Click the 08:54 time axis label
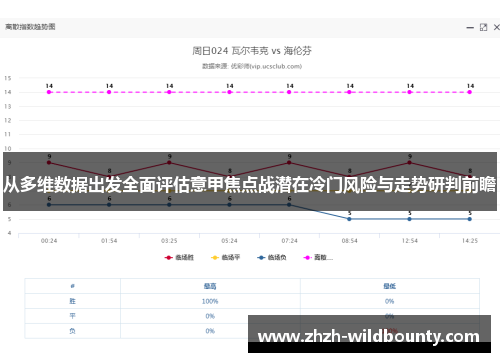 (349, 241)
